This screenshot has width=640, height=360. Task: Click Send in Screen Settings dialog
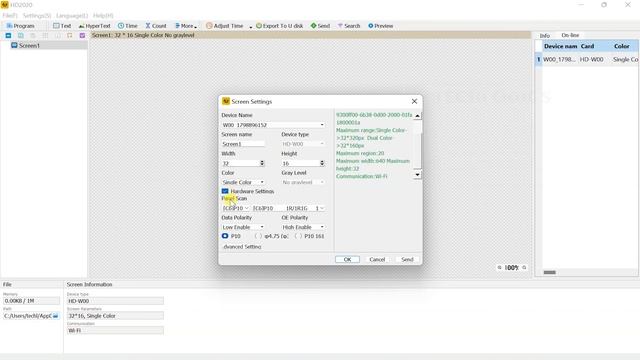(407, 259)
